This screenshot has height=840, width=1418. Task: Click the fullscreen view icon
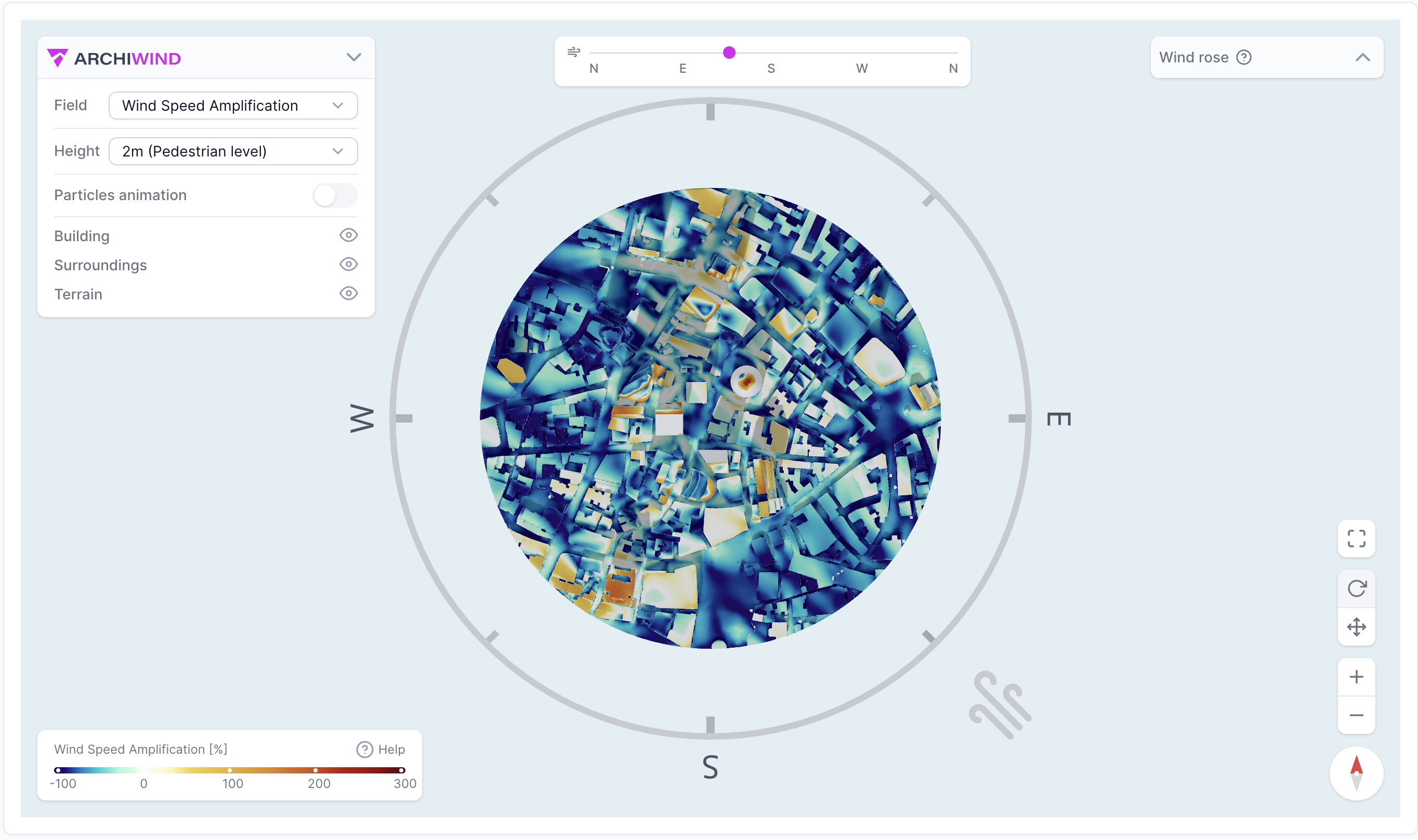(x=1356, y=539)
